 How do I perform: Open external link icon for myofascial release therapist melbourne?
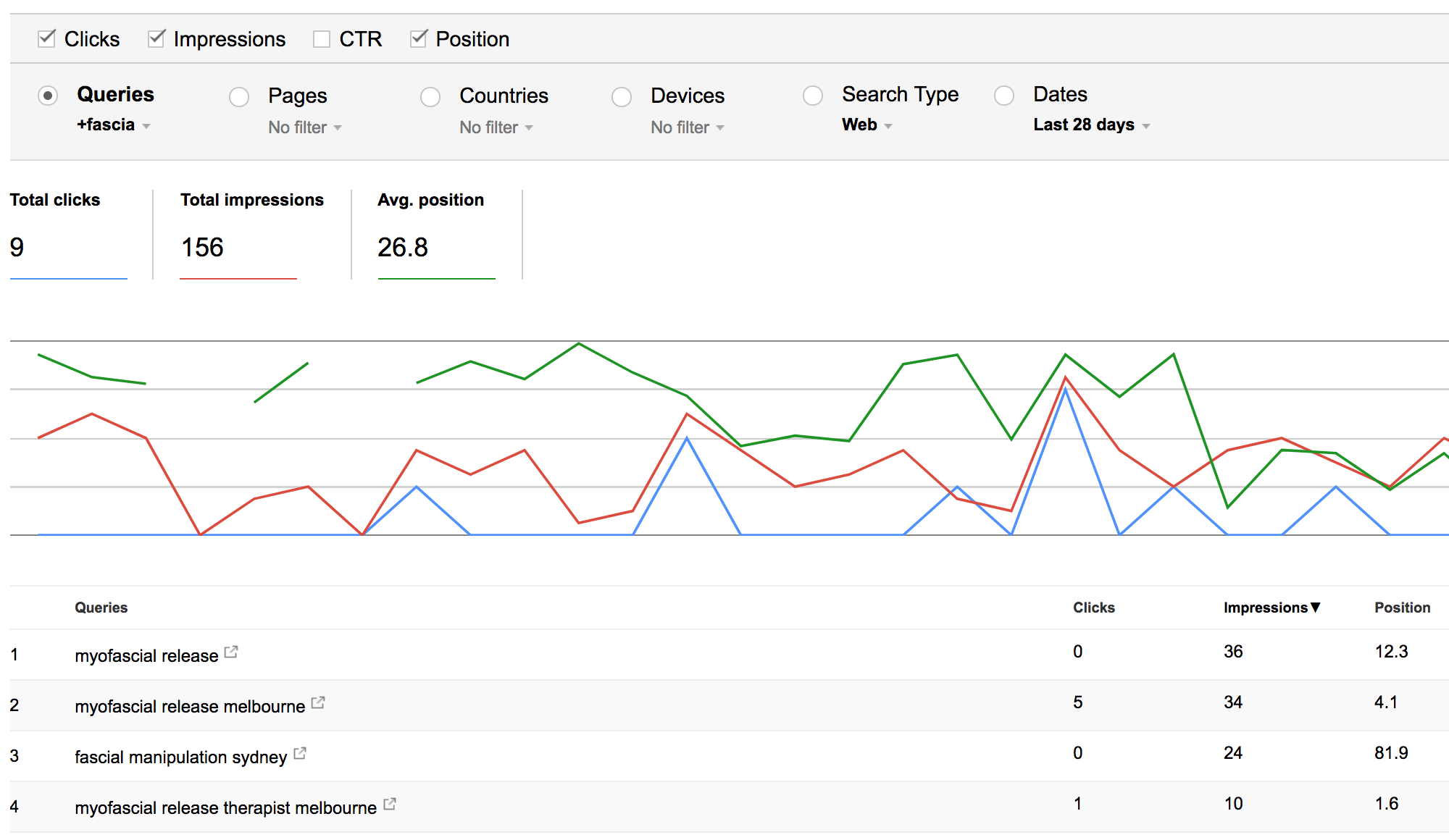coord(390,804)
